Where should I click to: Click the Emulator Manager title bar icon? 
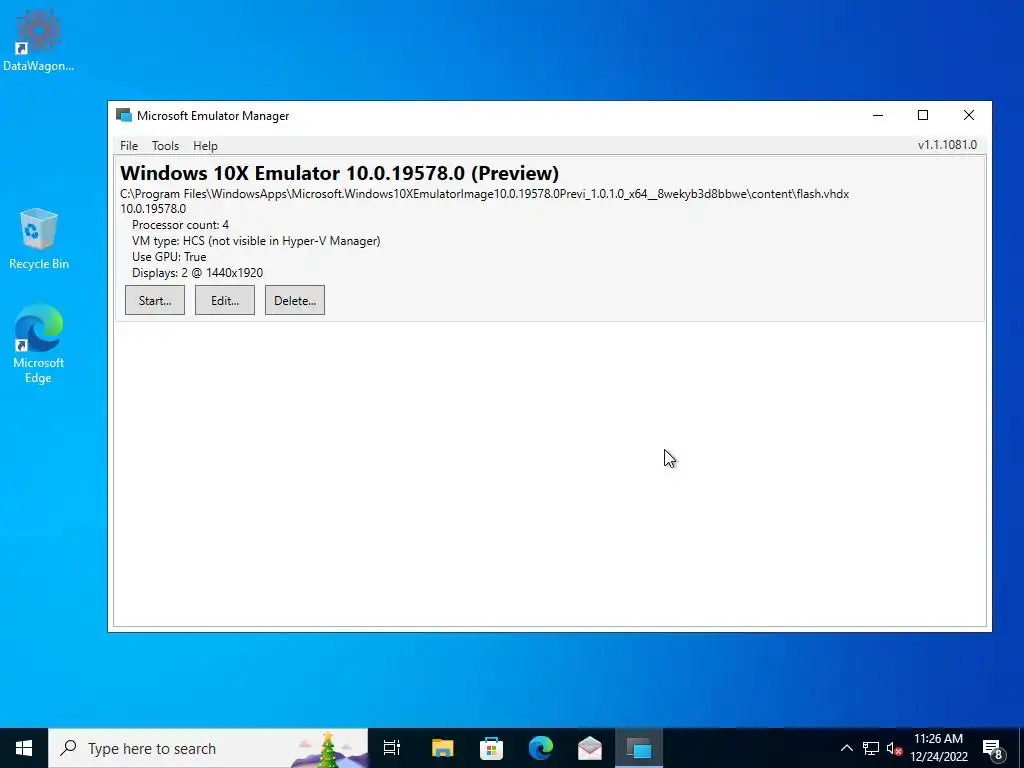coord(123,116)
